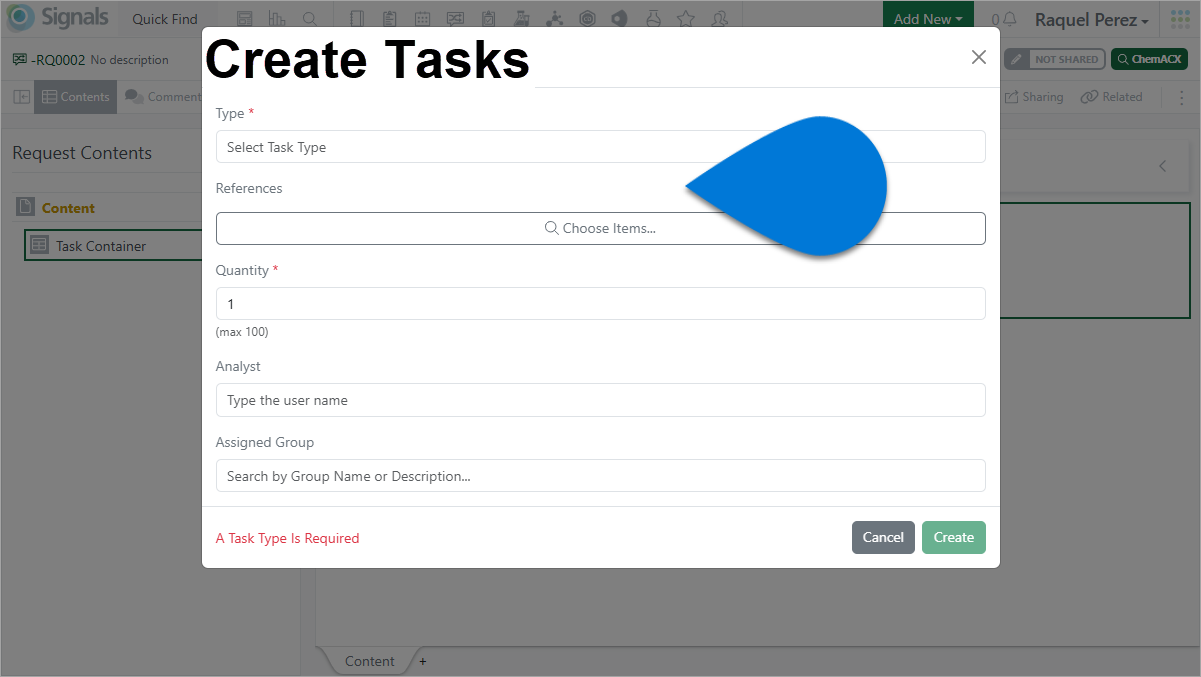Open favorites star icon in top toolbar
The image size is (1201, 677).
(x=686, y=19)
